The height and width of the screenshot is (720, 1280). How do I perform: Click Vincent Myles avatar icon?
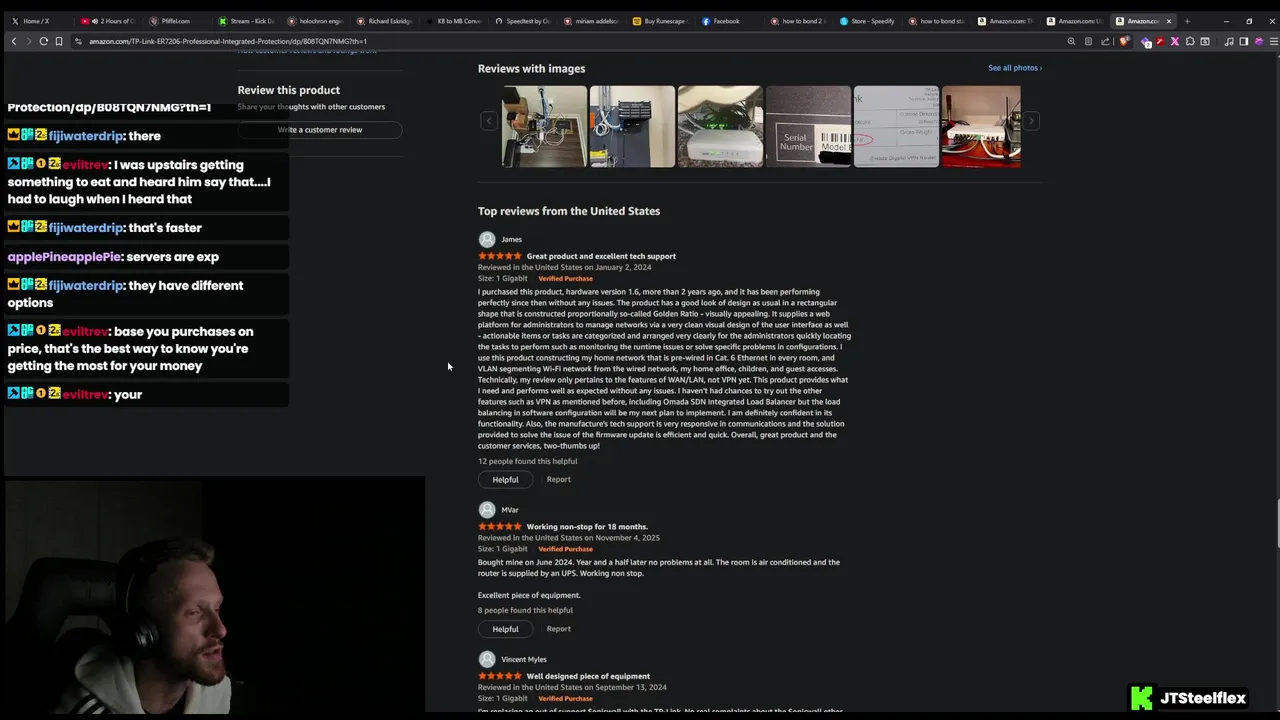point(487,659)
